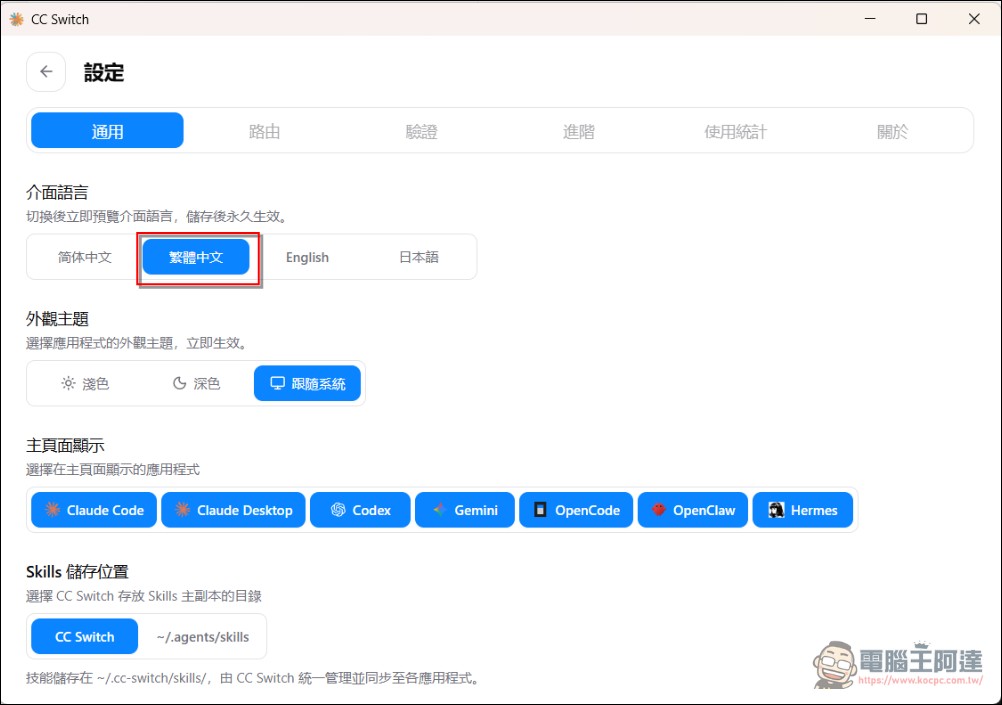Open the 關於 tab

point(893,131)
